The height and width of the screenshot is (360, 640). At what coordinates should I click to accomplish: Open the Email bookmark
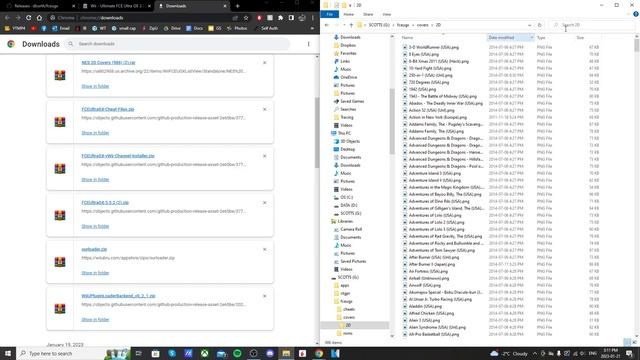[61, 28]
